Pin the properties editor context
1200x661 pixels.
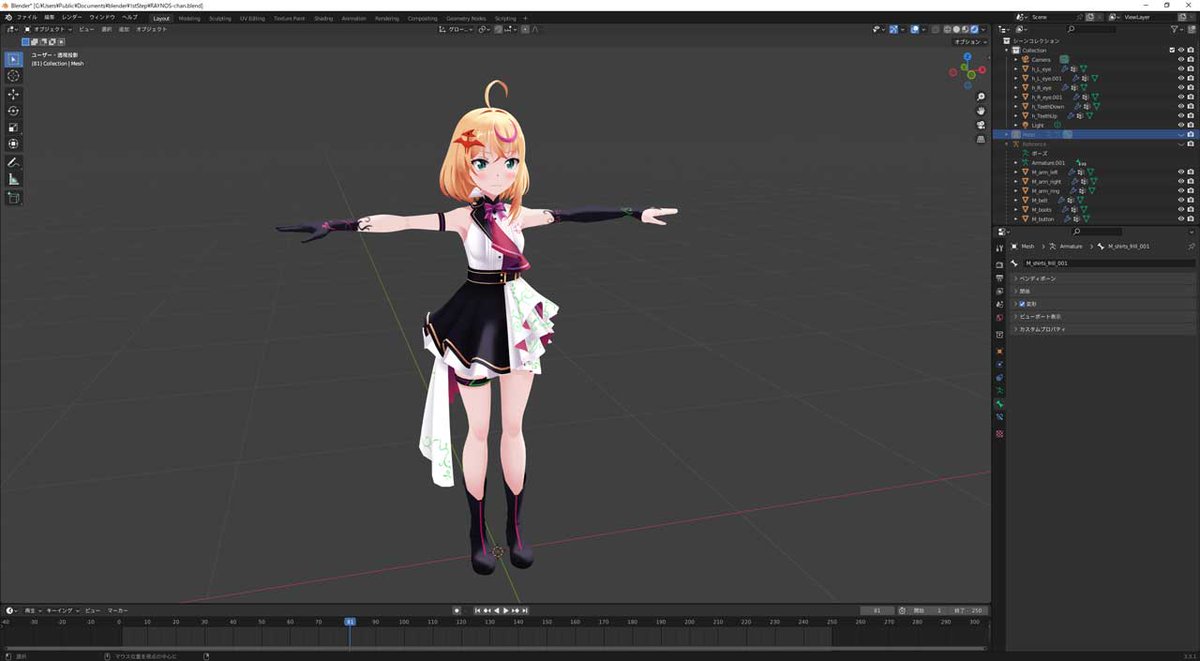coord(1191,246)
